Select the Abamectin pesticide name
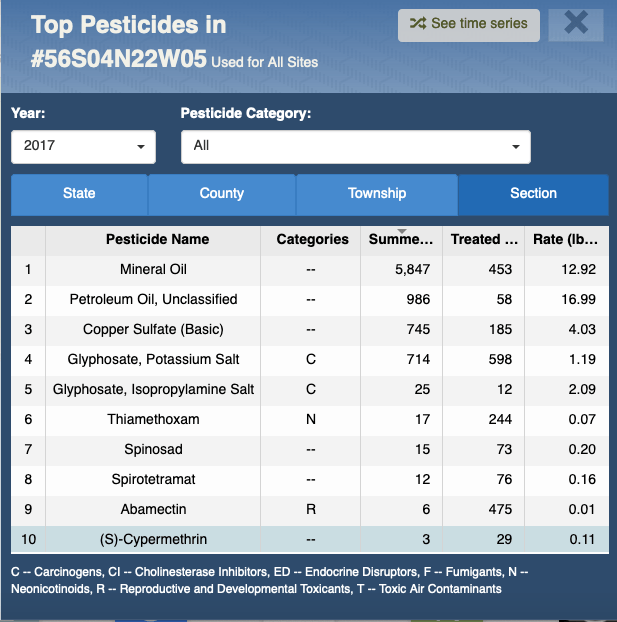 tap(153, 509)
